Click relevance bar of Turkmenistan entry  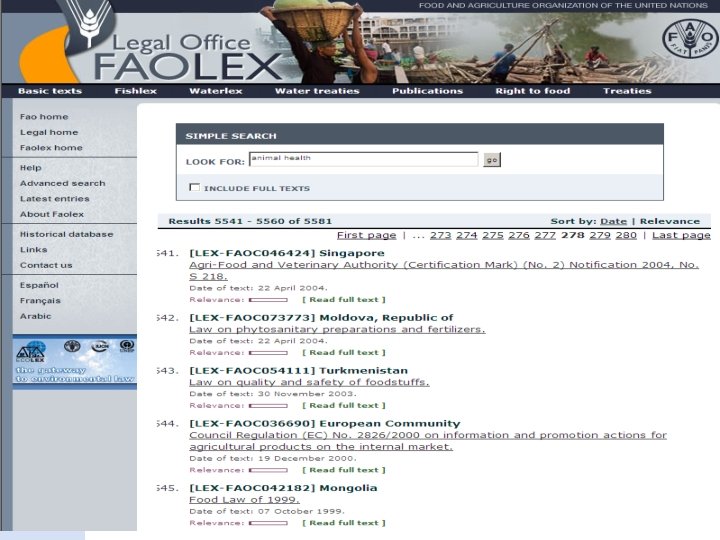(x=268, y=406)
